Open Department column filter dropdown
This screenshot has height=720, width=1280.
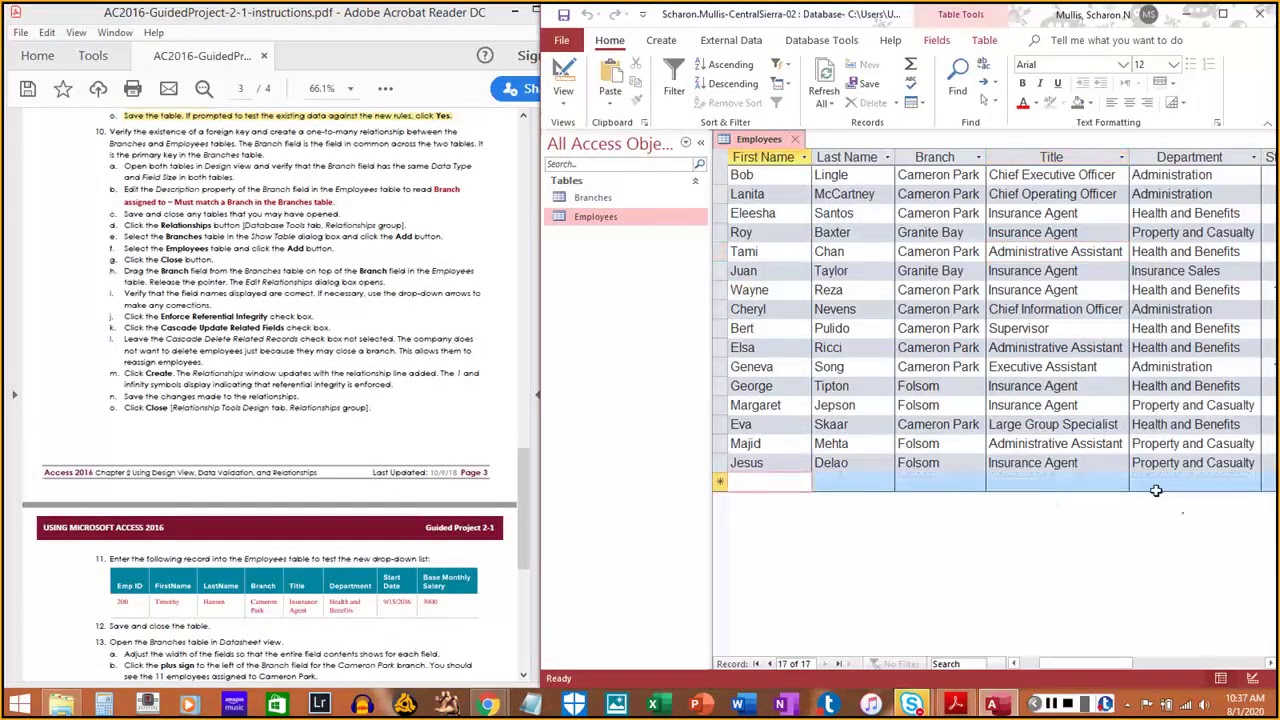point(1253,158)
